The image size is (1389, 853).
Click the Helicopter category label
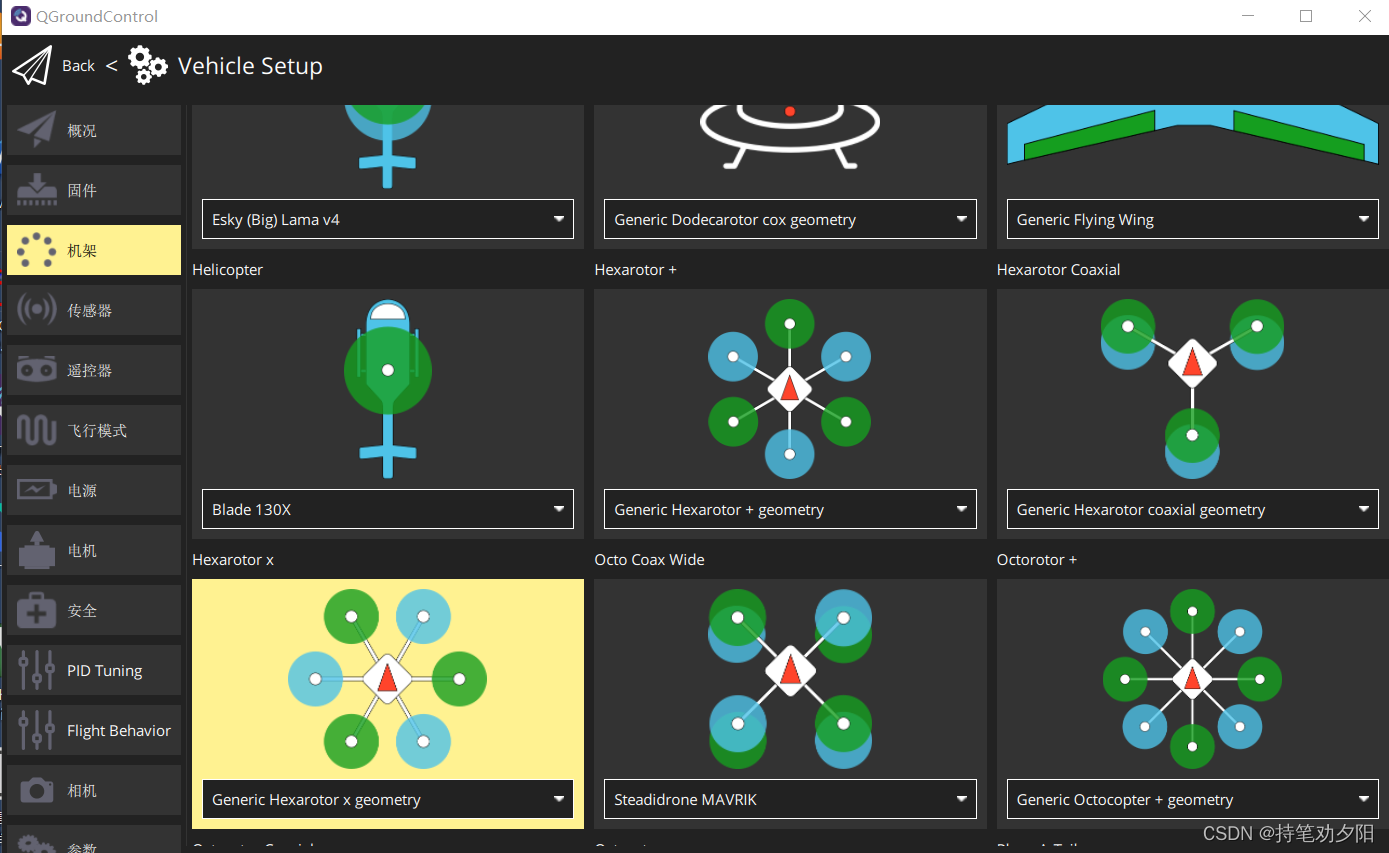228,270
